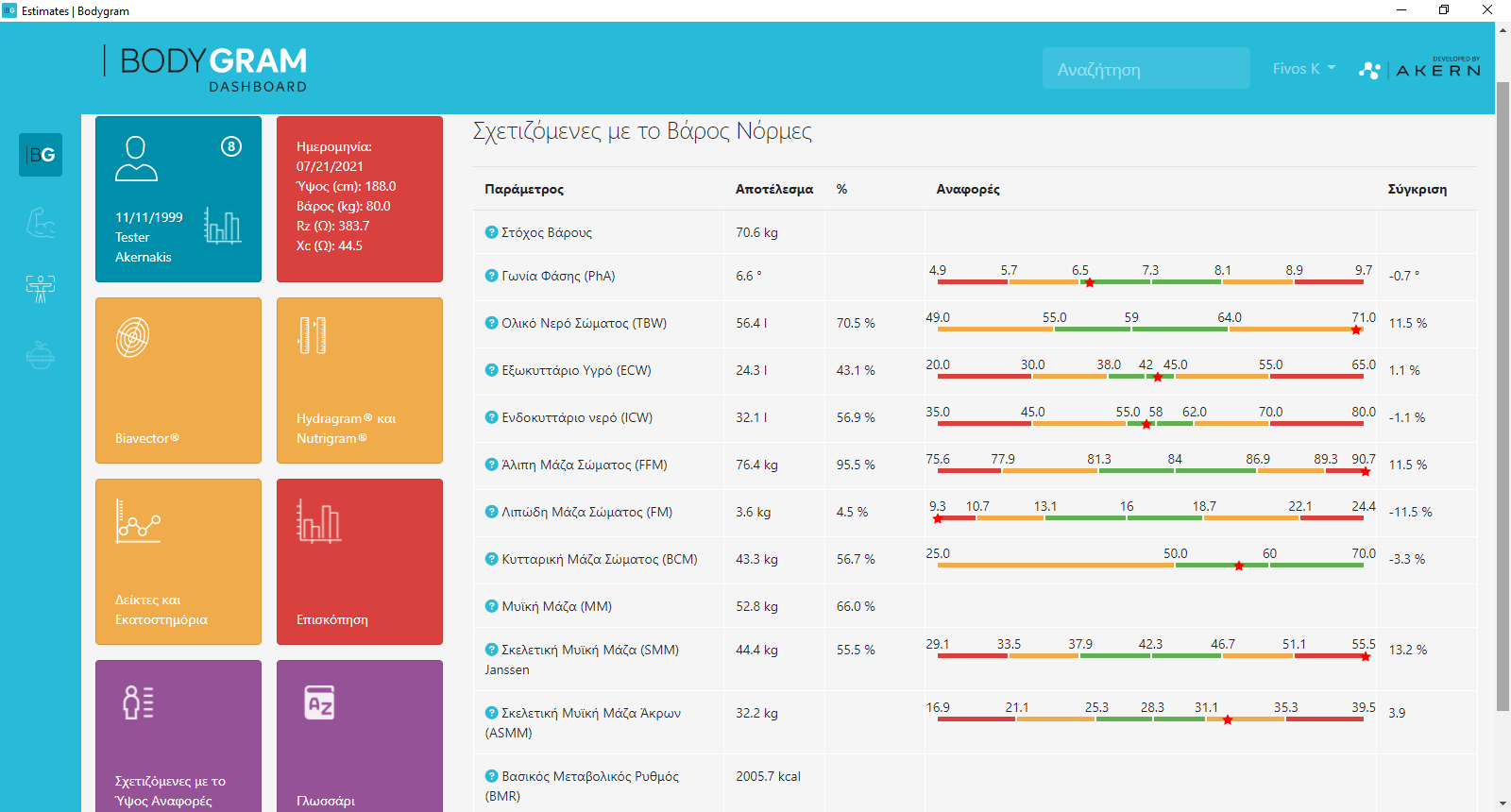This screenshot has height=812, width=1511.
Task: Click the Akern logo in header
Action: pos(1420,69)
